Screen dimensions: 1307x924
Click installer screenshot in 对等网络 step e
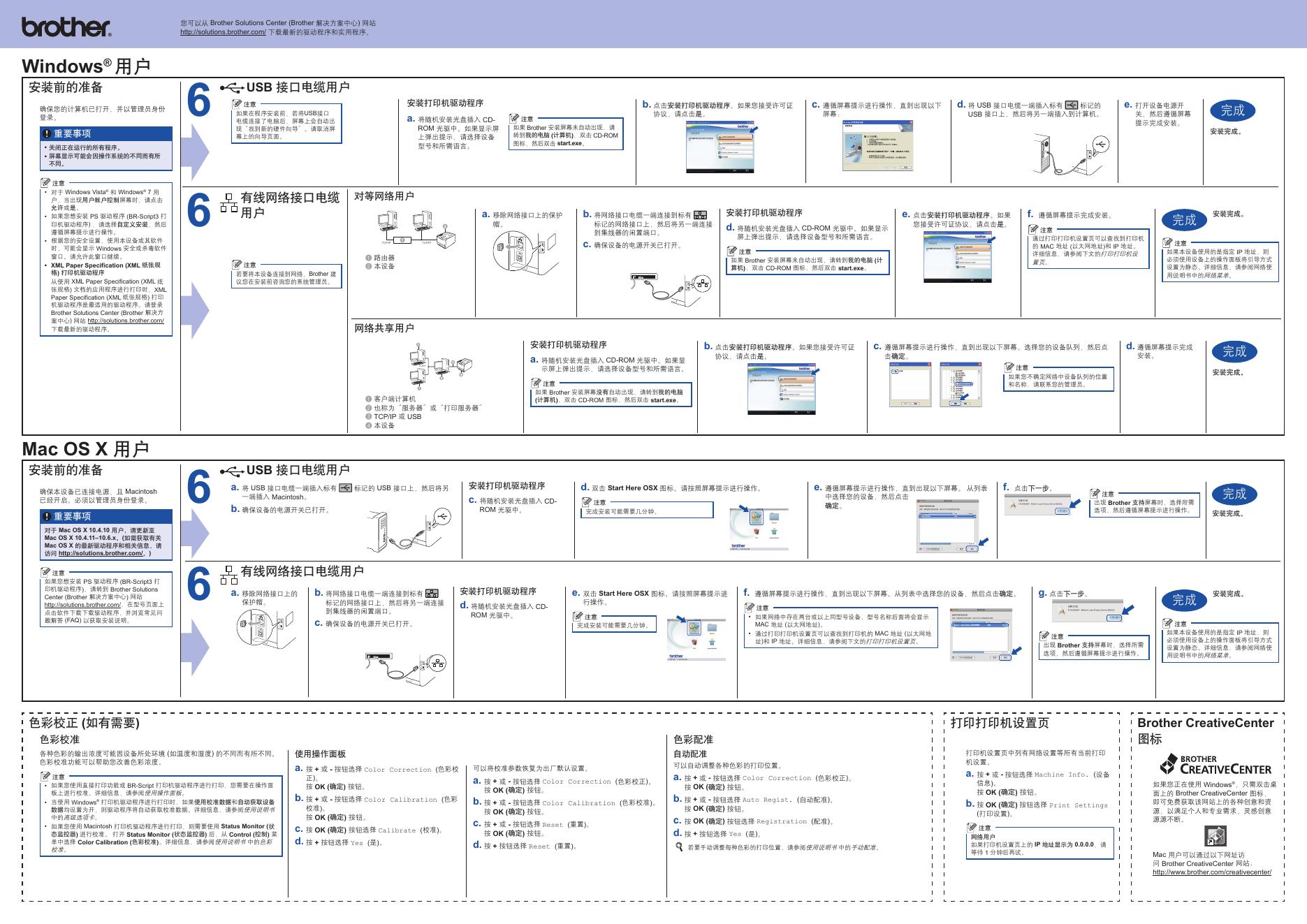(x=958, y=256)
